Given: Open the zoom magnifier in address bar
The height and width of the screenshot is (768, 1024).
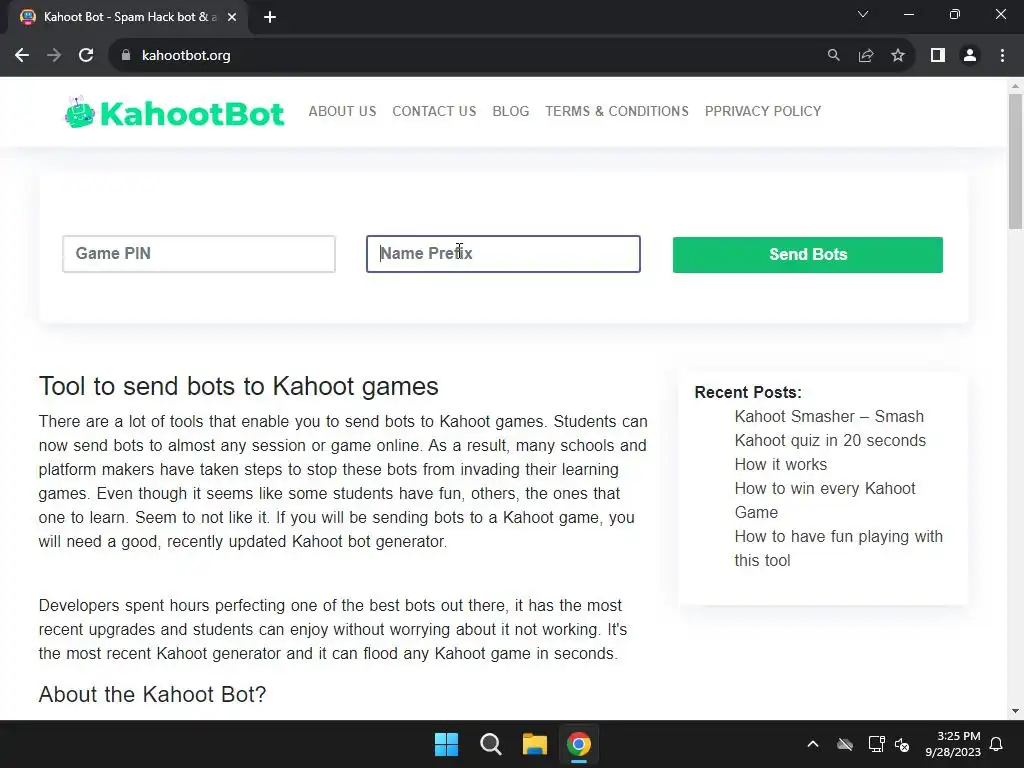Looking at the screenshot, I should coord(833,56).
